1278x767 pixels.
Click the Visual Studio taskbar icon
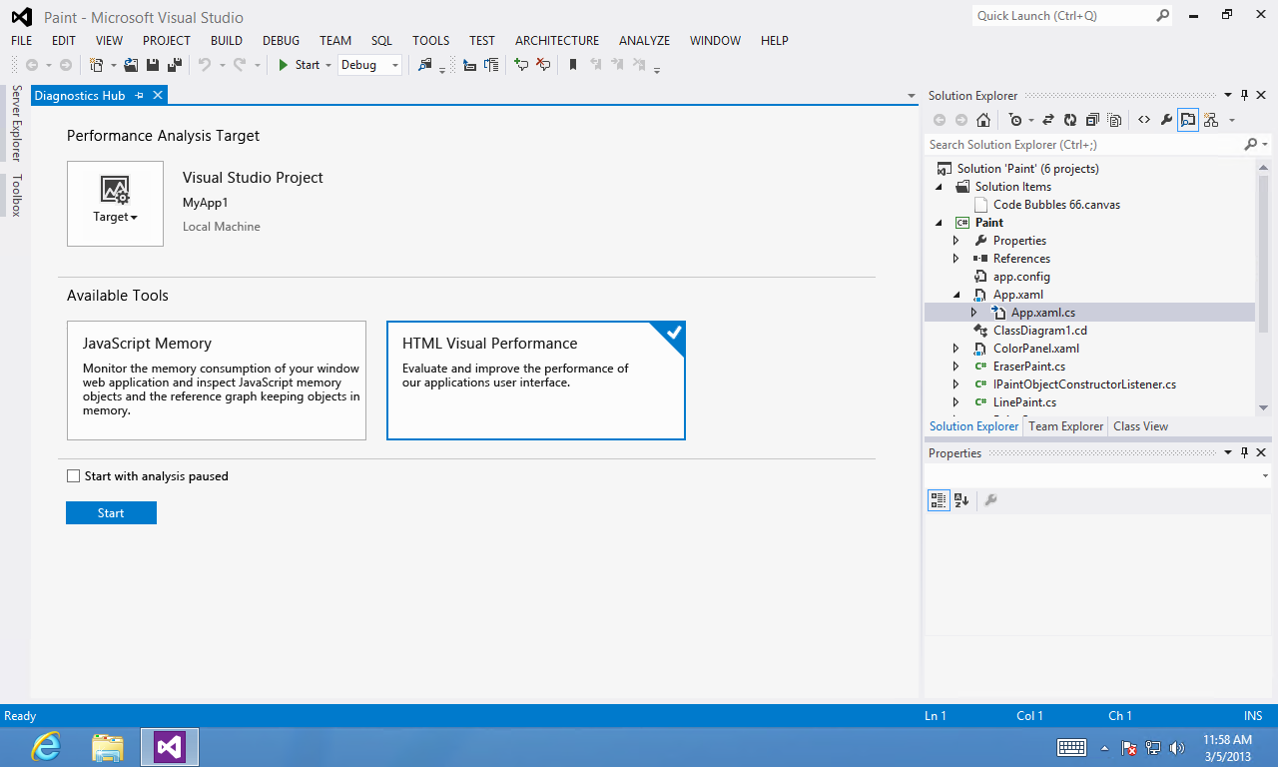[x=170, y=746]
